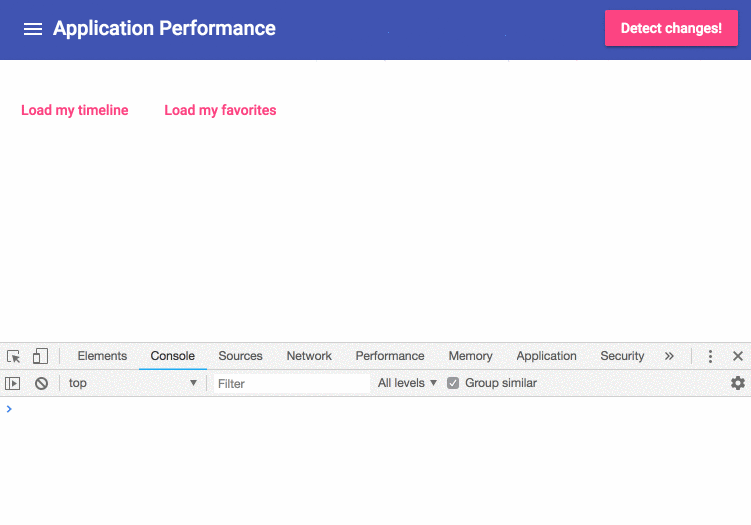
Task: Expand the top context dropdown
Action: coord(133,383)
